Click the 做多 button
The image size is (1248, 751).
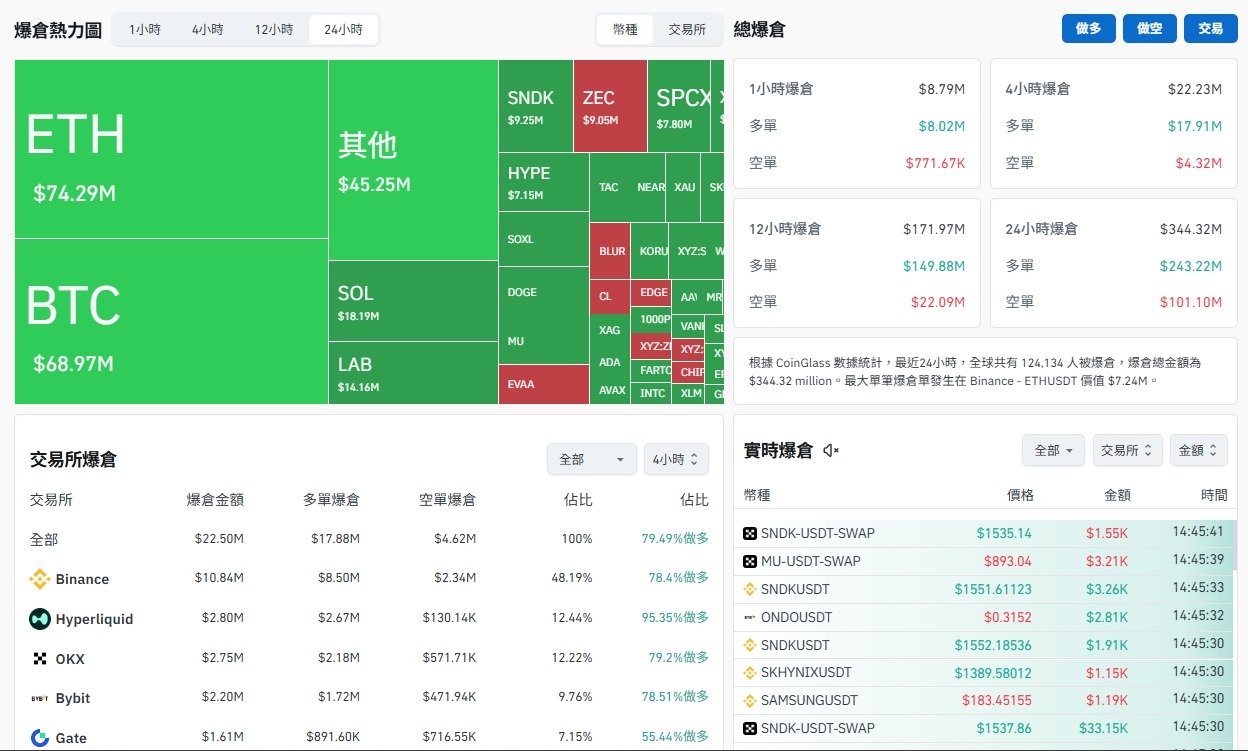(x=1088, y=29)
